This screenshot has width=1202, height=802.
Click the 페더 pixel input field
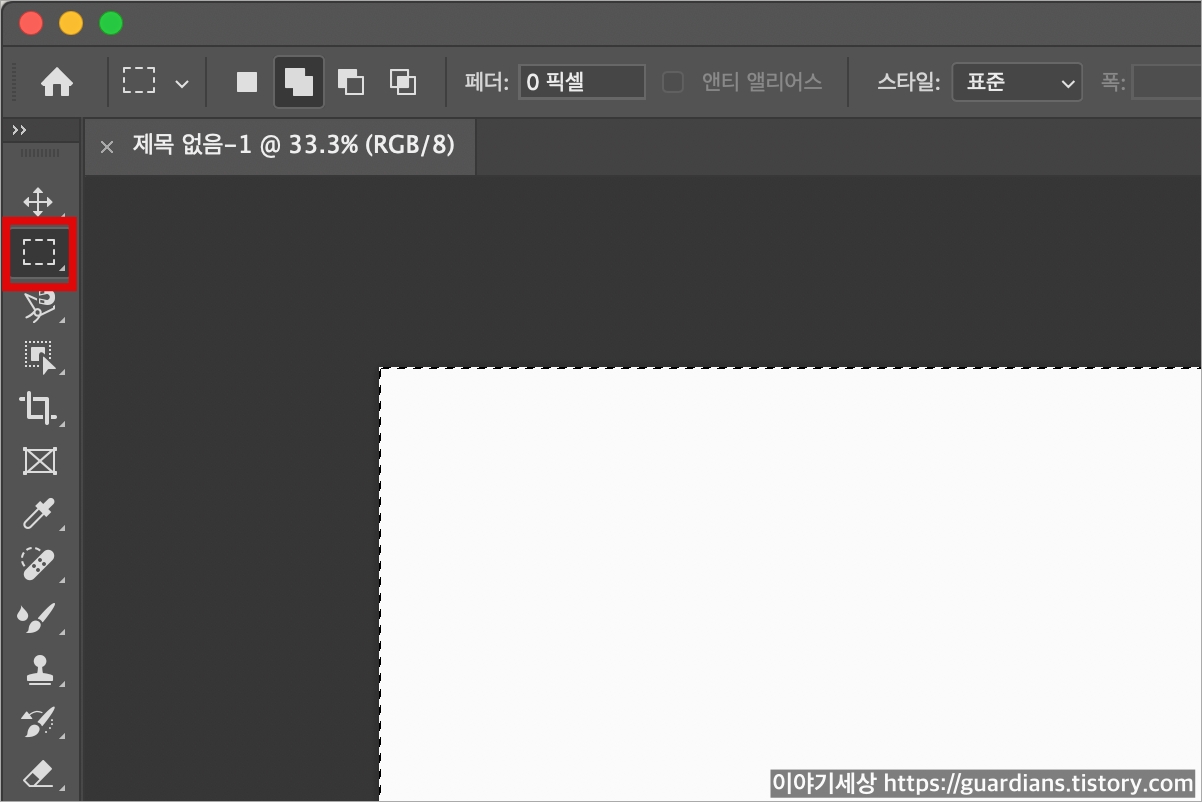[x=582, y=82]
